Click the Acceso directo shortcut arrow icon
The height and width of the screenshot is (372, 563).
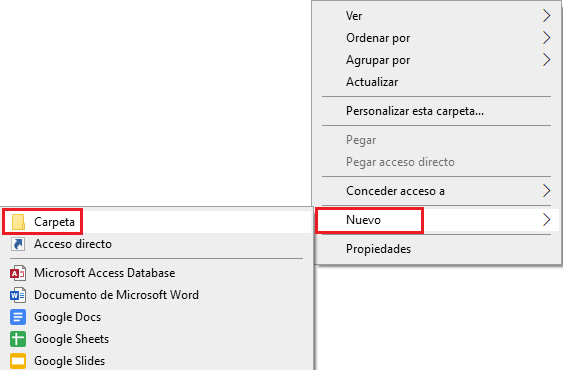(x=18, y=244)
